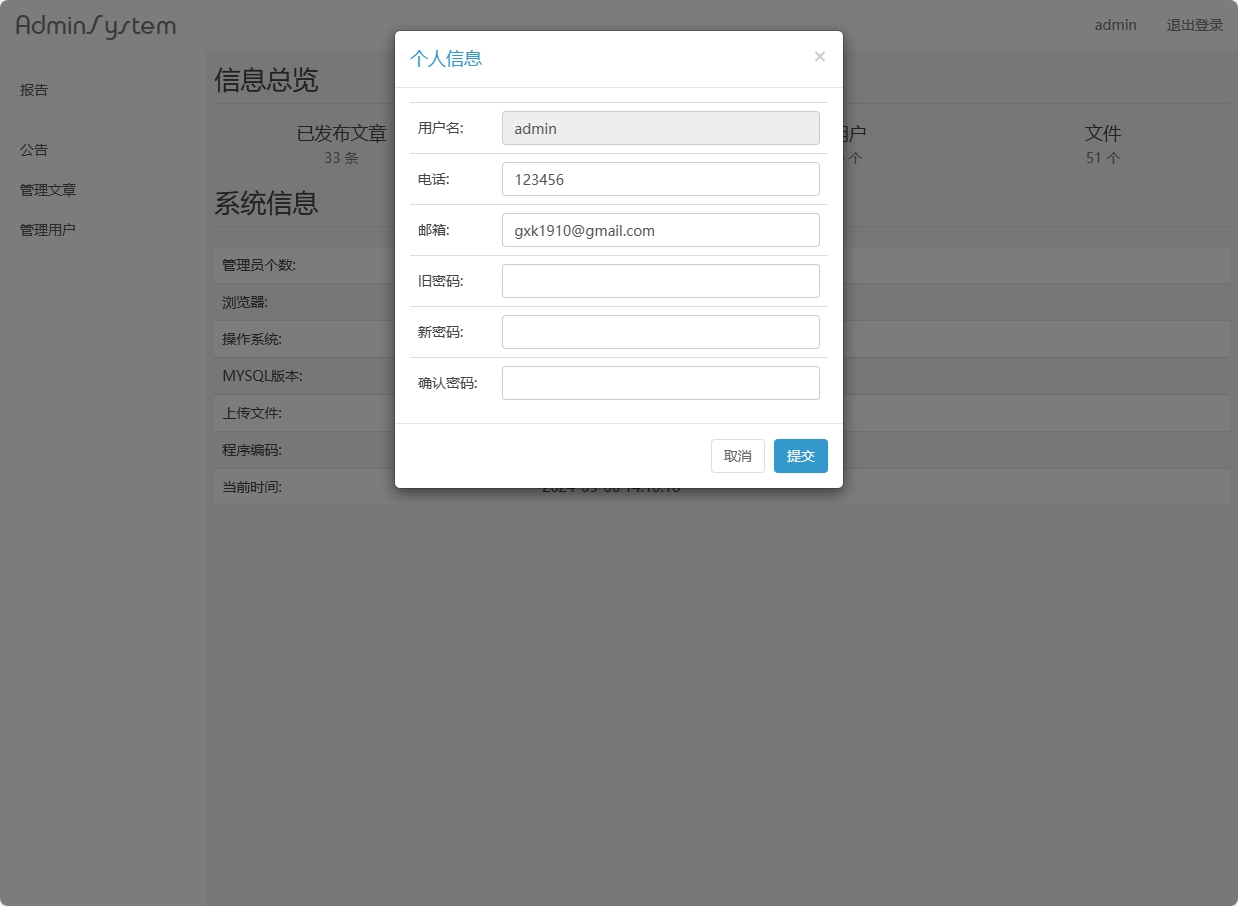Click the 个人信息 dialog title
The image size is (1238, 906).
point(446,59)
